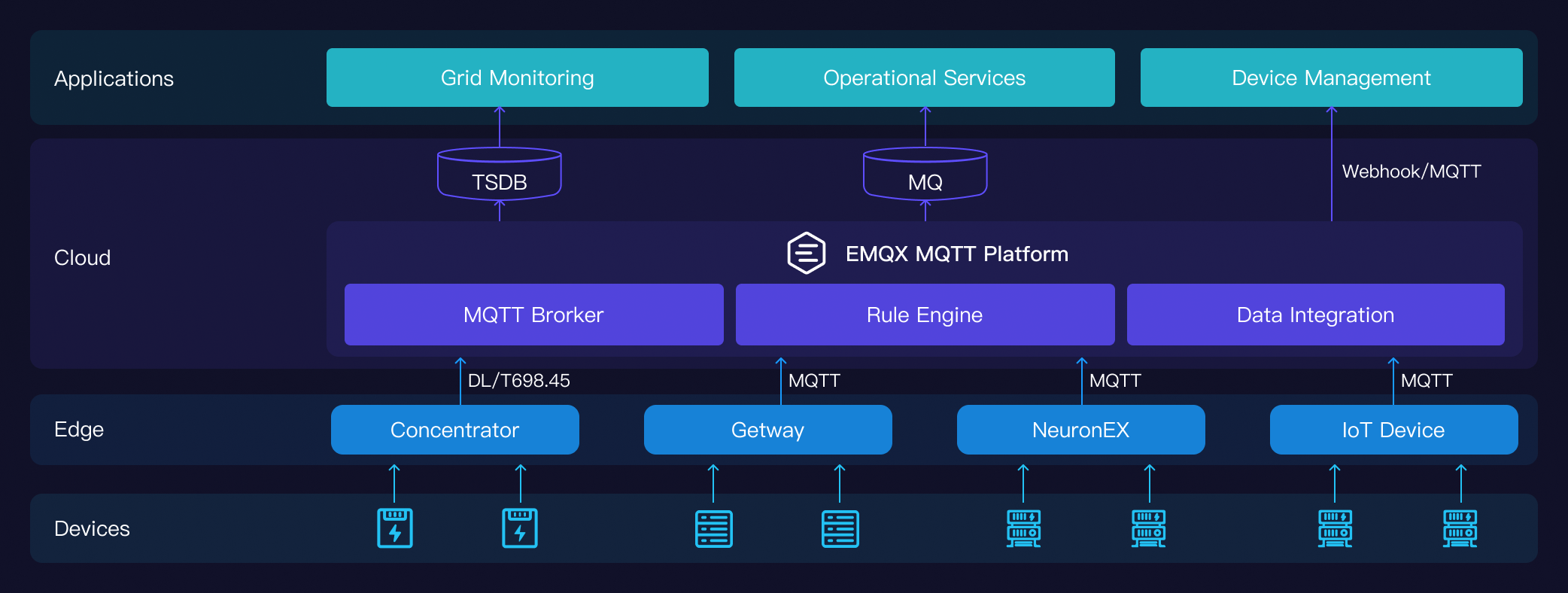Click the EMQX hexagon logo icon

point(806,253)
